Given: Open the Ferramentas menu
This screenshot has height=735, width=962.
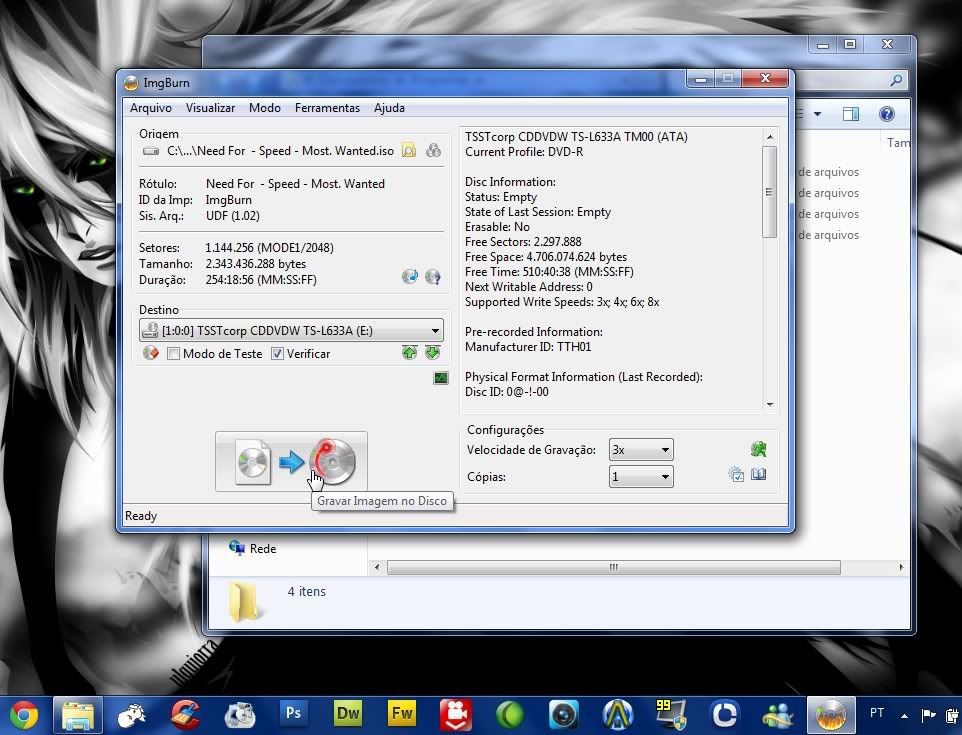Looking at the screenshot, I should coord(327,108).
